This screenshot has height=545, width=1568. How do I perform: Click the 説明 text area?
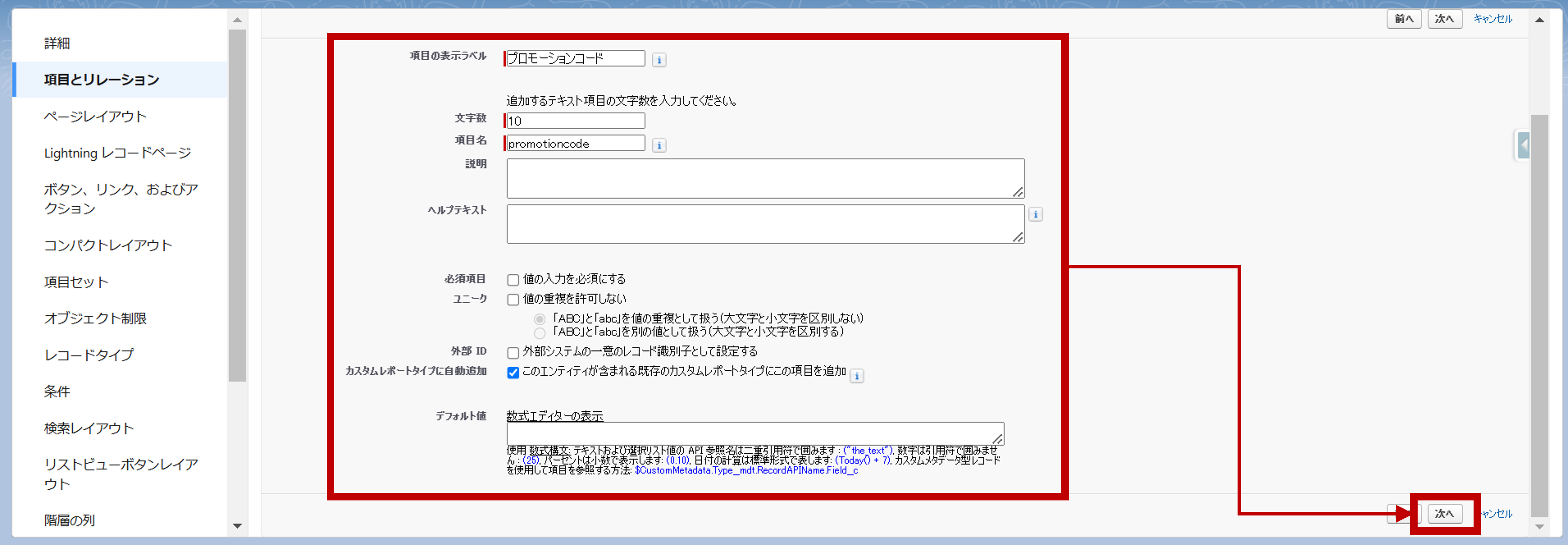point(765,179)
